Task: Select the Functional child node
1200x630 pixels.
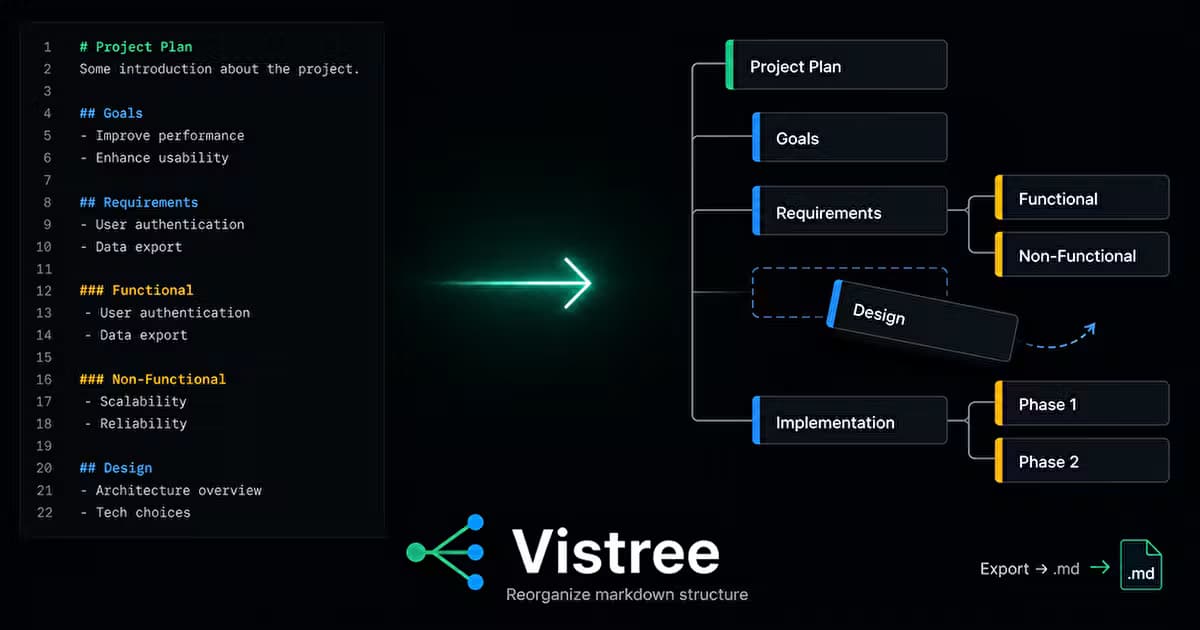Action: coord(1081,198)
